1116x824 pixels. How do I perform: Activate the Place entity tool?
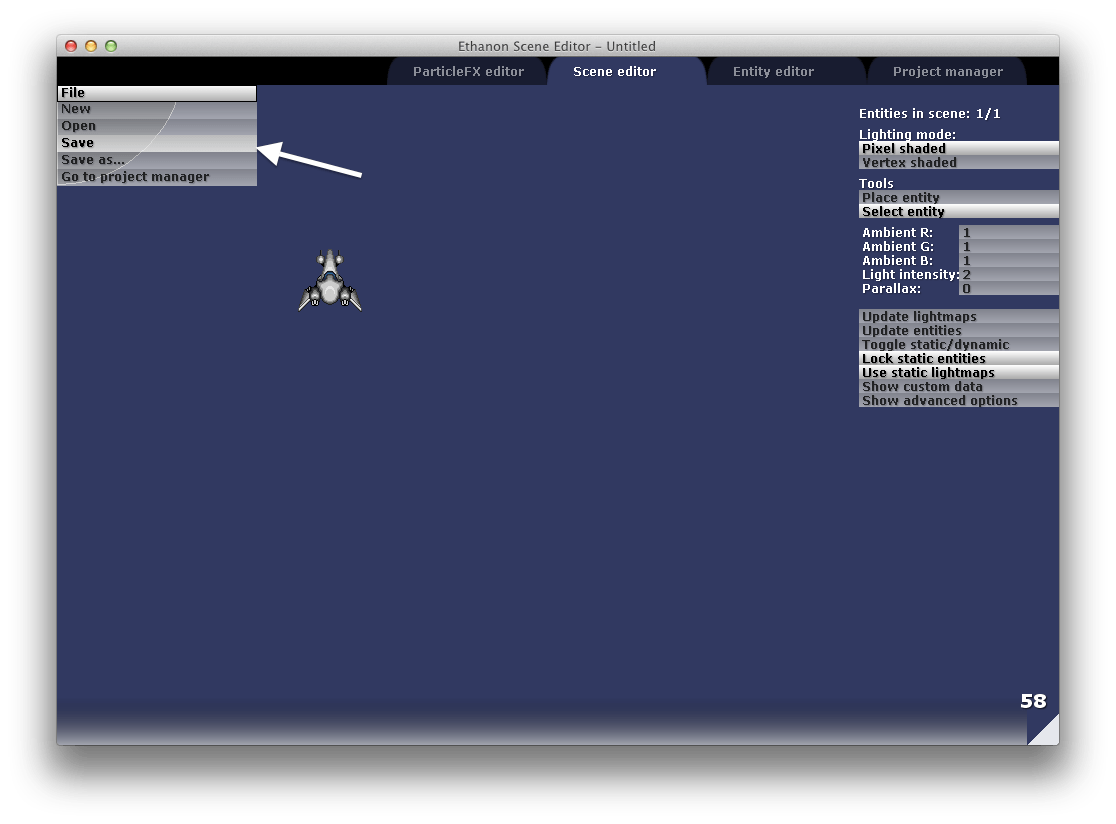958,197
